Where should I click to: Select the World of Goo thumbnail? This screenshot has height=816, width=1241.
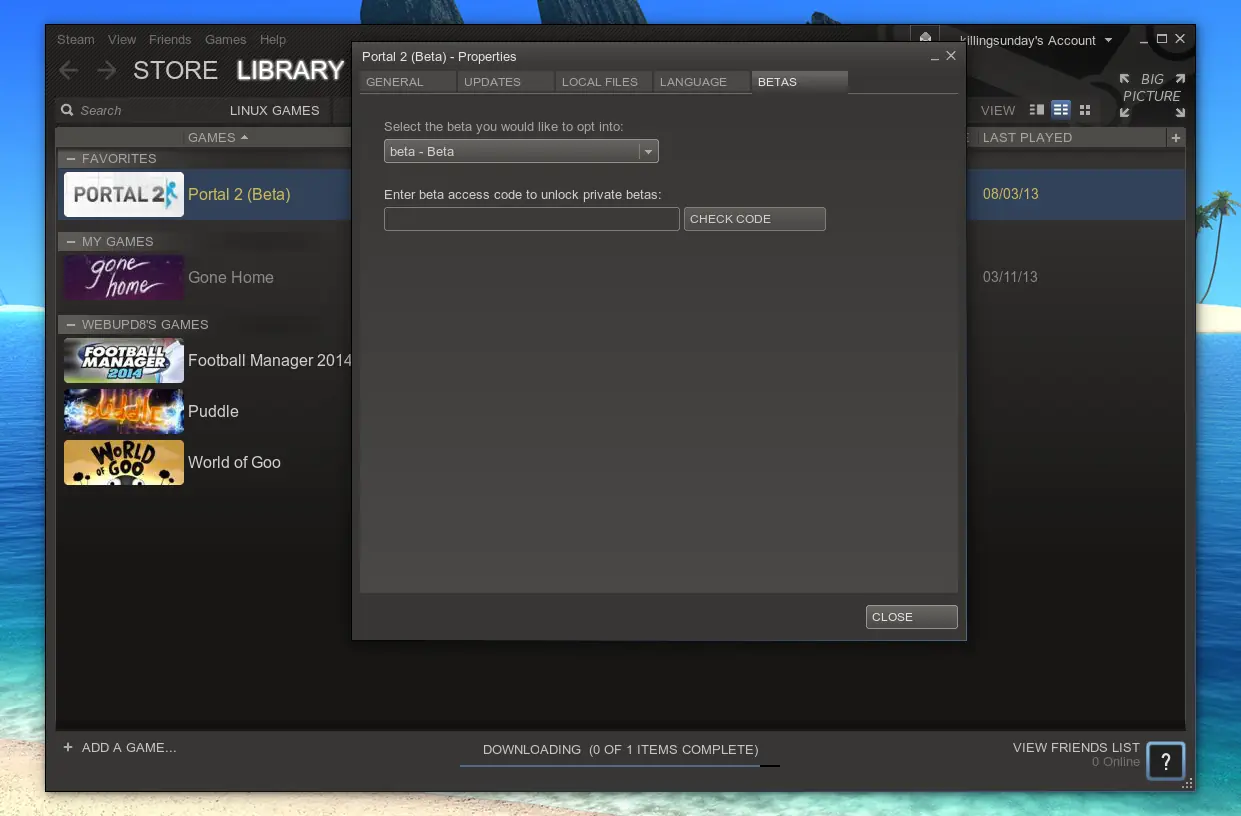tap(124, 462)
